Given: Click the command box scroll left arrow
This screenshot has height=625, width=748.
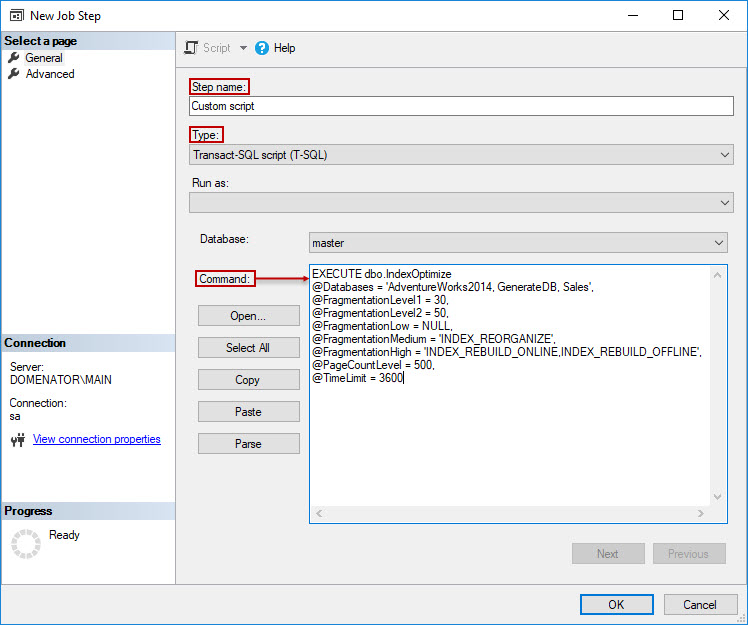Looking at the screenshot, I should point(319,513).
